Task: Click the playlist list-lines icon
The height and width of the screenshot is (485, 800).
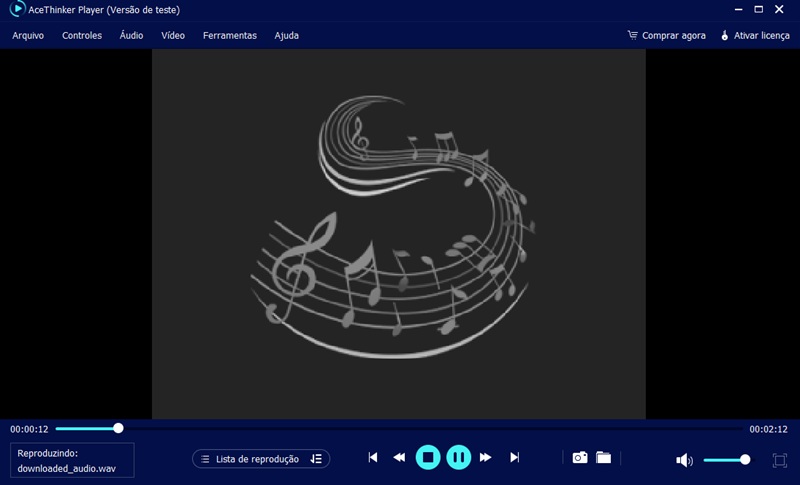Action: pos(205,459)
